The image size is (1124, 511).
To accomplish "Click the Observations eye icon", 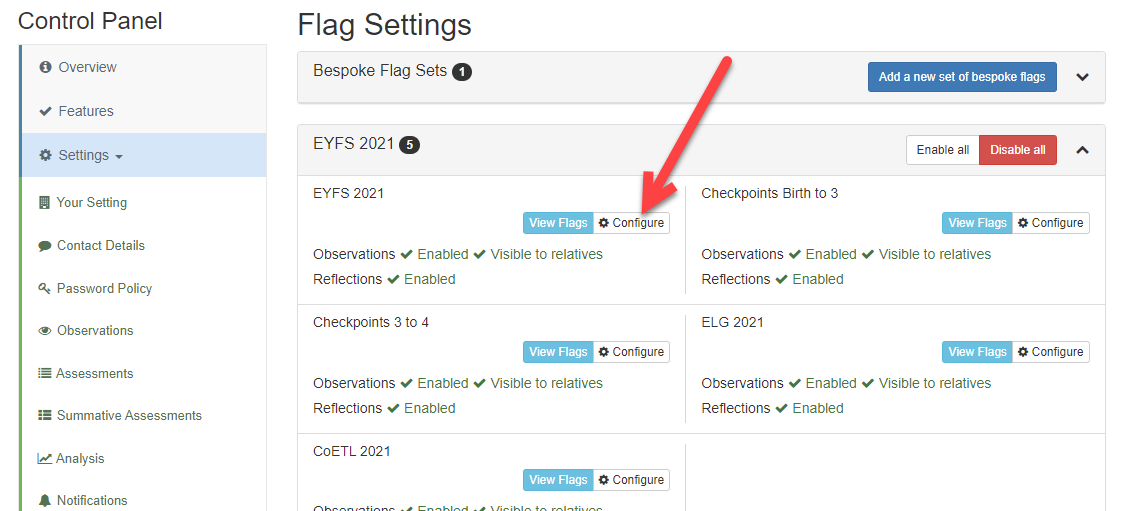I will pyautogui.click(x=44, y=331).
